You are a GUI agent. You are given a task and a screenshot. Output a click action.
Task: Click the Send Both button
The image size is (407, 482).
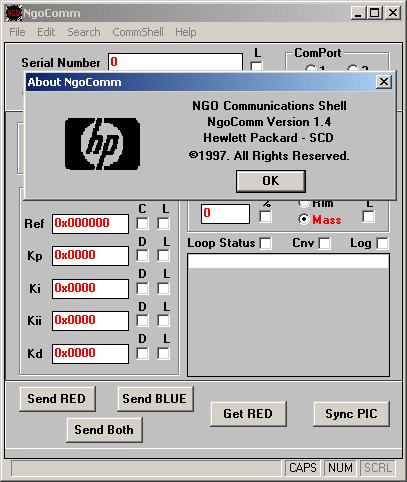(104, 430)
